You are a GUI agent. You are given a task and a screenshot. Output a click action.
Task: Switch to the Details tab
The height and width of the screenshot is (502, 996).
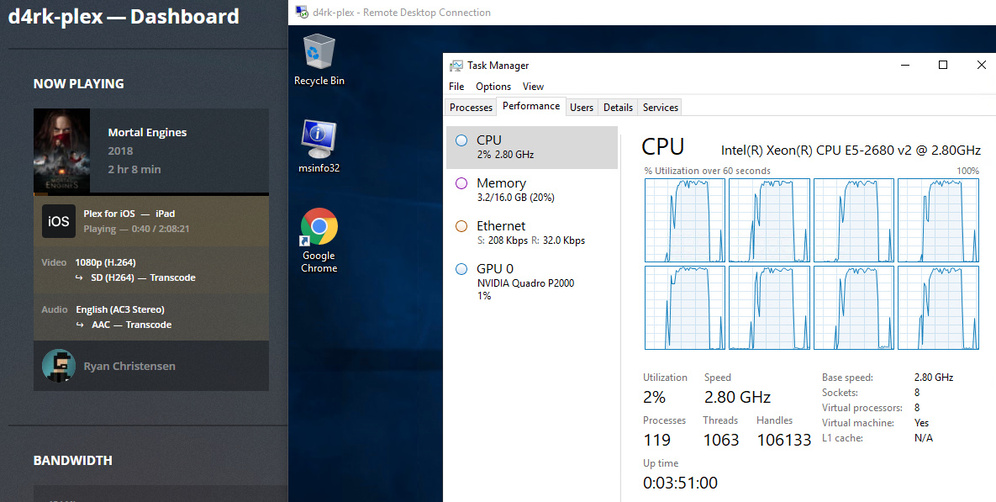click(618, 107)
